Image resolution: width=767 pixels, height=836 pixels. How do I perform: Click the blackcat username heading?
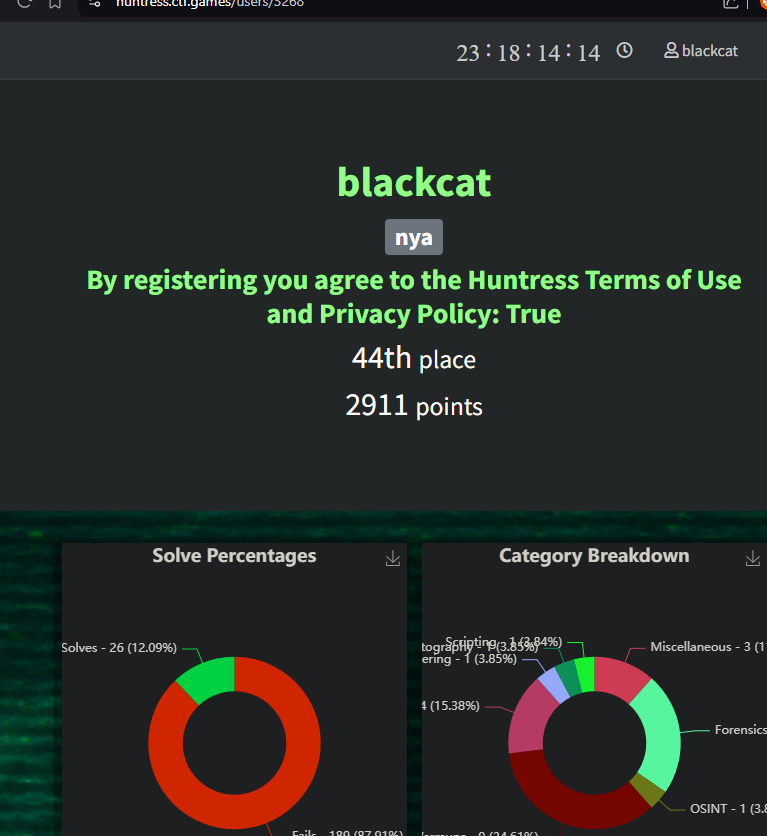click(414, 182)
